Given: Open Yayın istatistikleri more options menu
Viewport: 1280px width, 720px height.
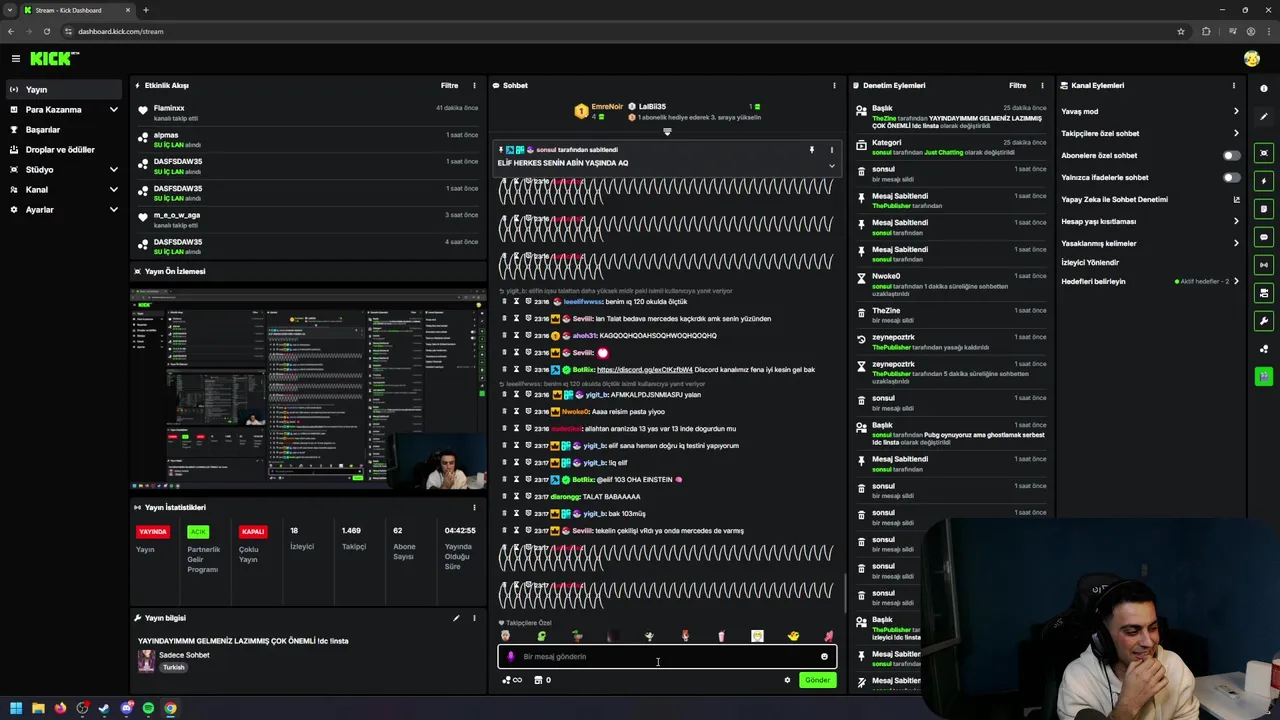Looking at the screenshot, I should coord(474,508).
